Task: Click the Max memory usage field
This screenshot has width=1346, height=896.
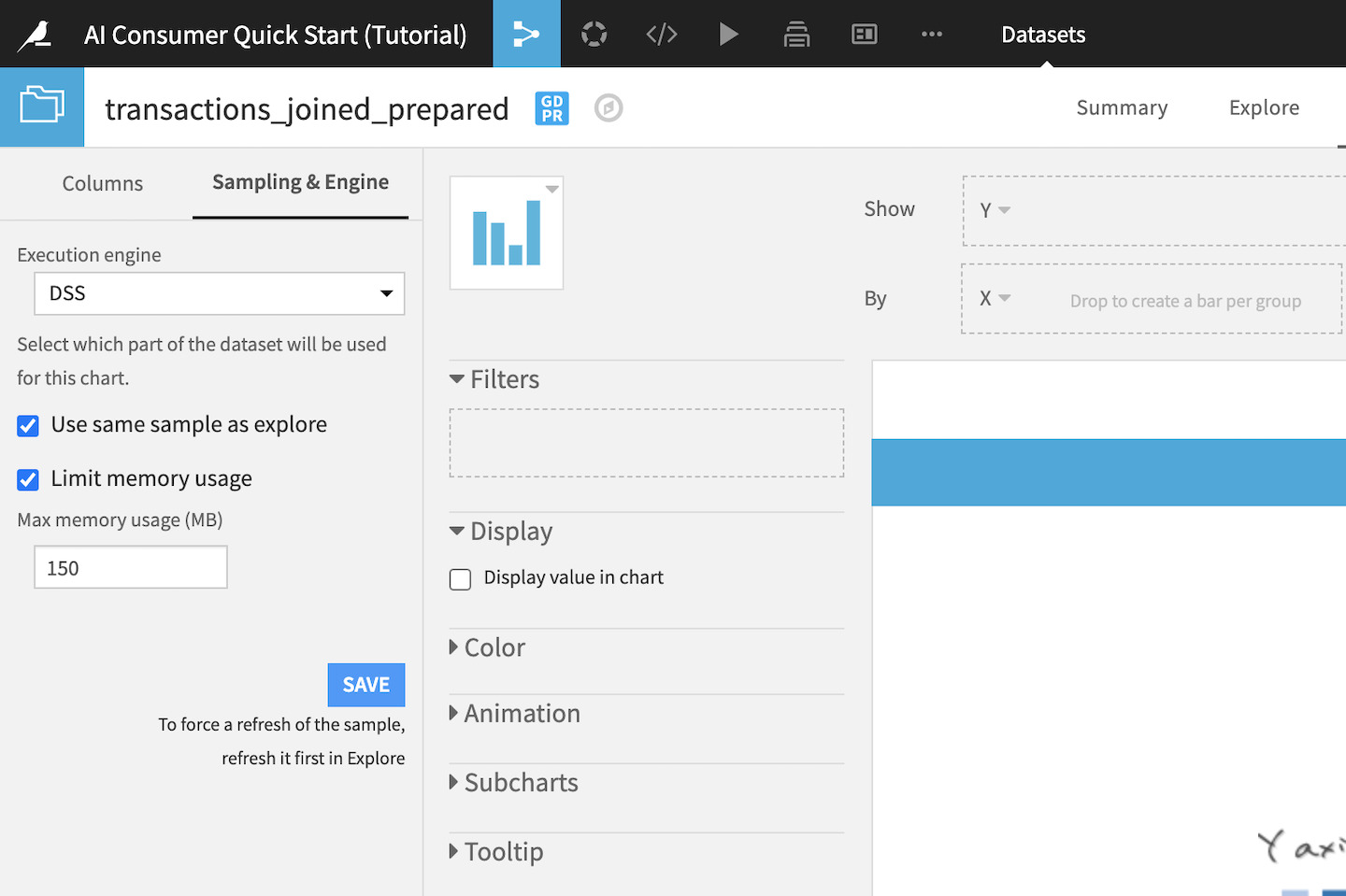Action: tap(131, 567)
